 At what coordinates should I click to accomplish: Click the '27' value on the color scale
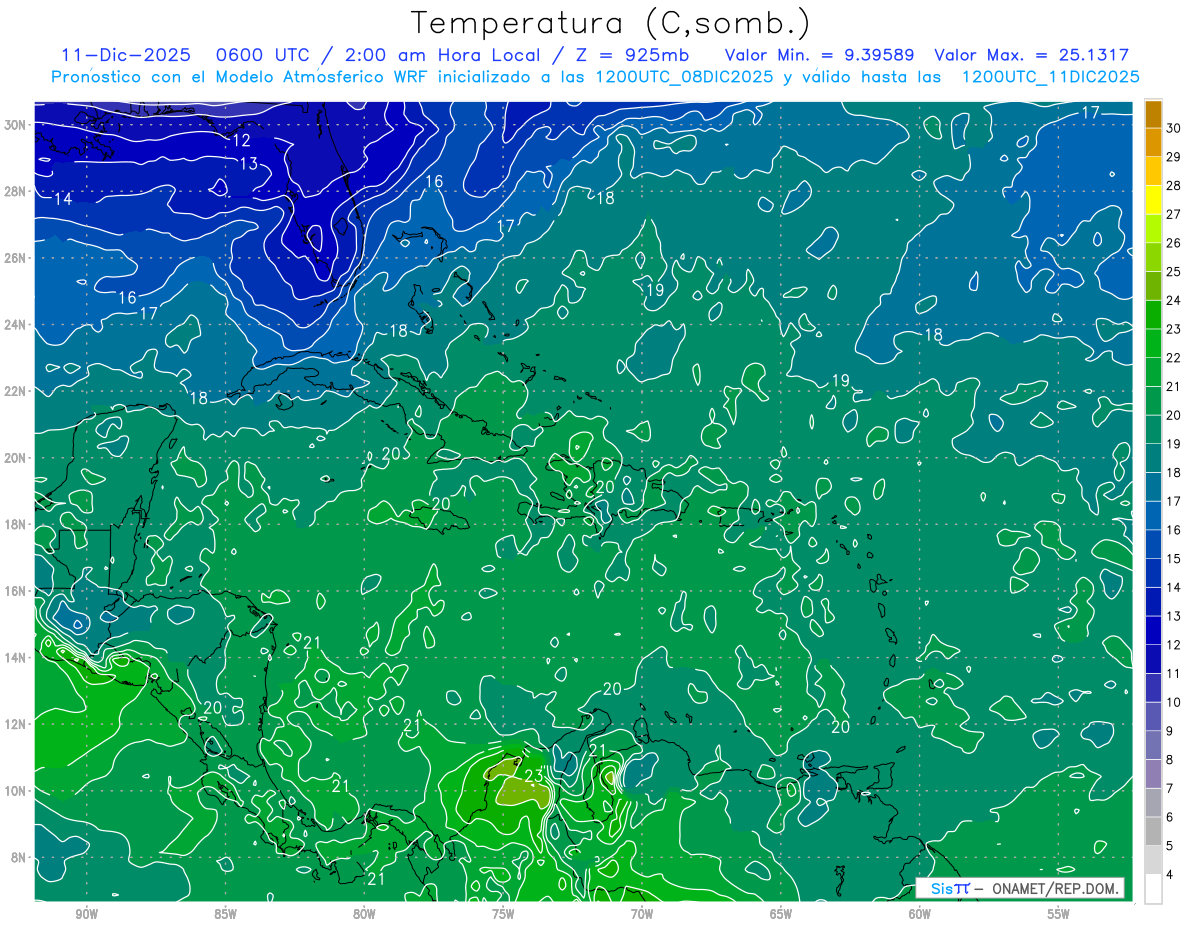coord(1174,214)
